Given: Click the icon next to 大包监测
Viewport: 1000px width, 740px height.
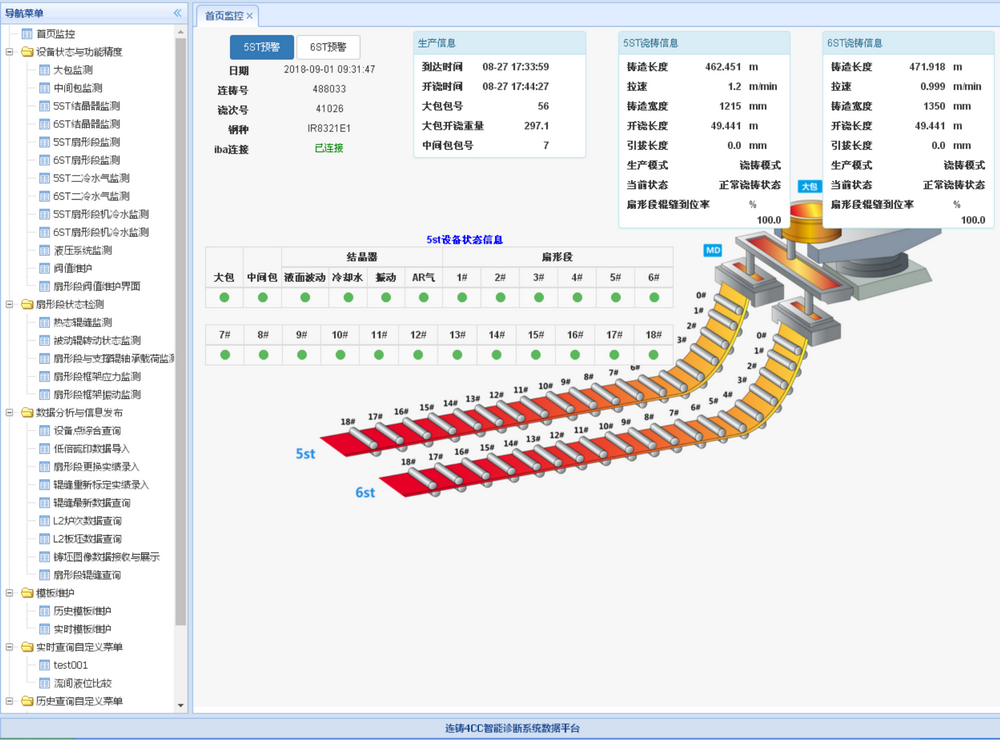Looking at the screenshot, I should tap(44, 70).
